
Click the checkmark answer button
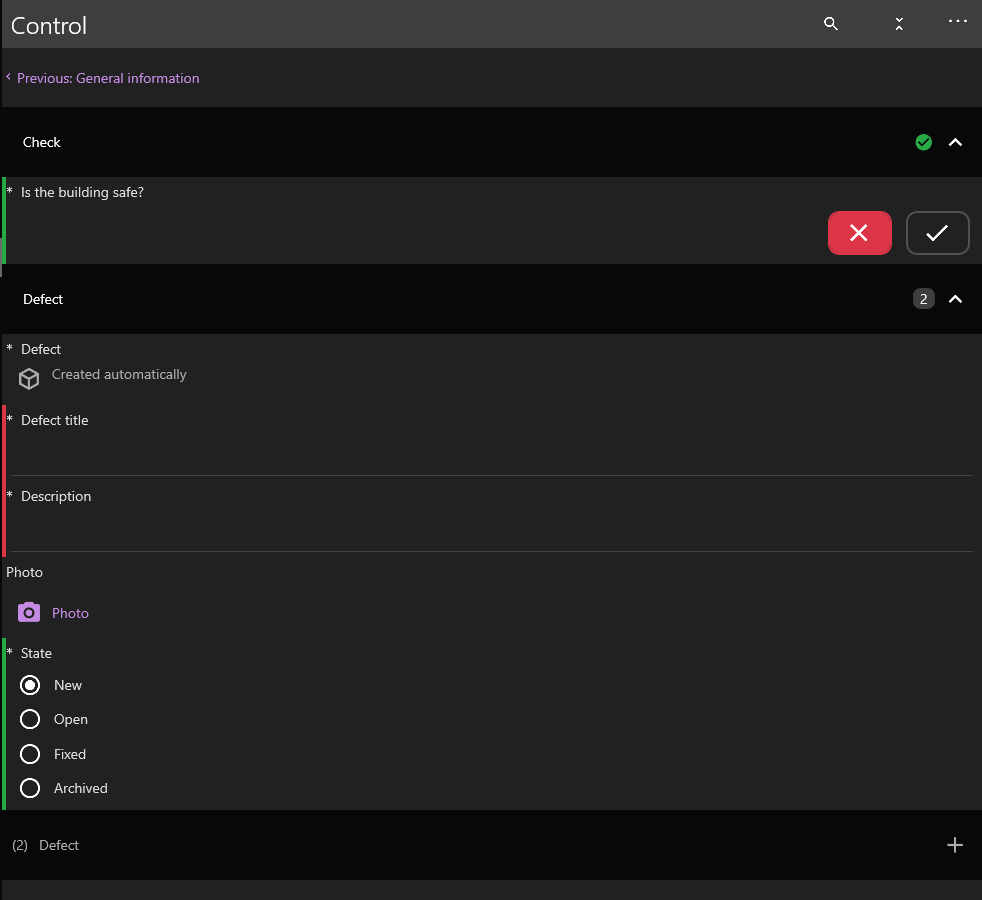[x=937, y=233]
